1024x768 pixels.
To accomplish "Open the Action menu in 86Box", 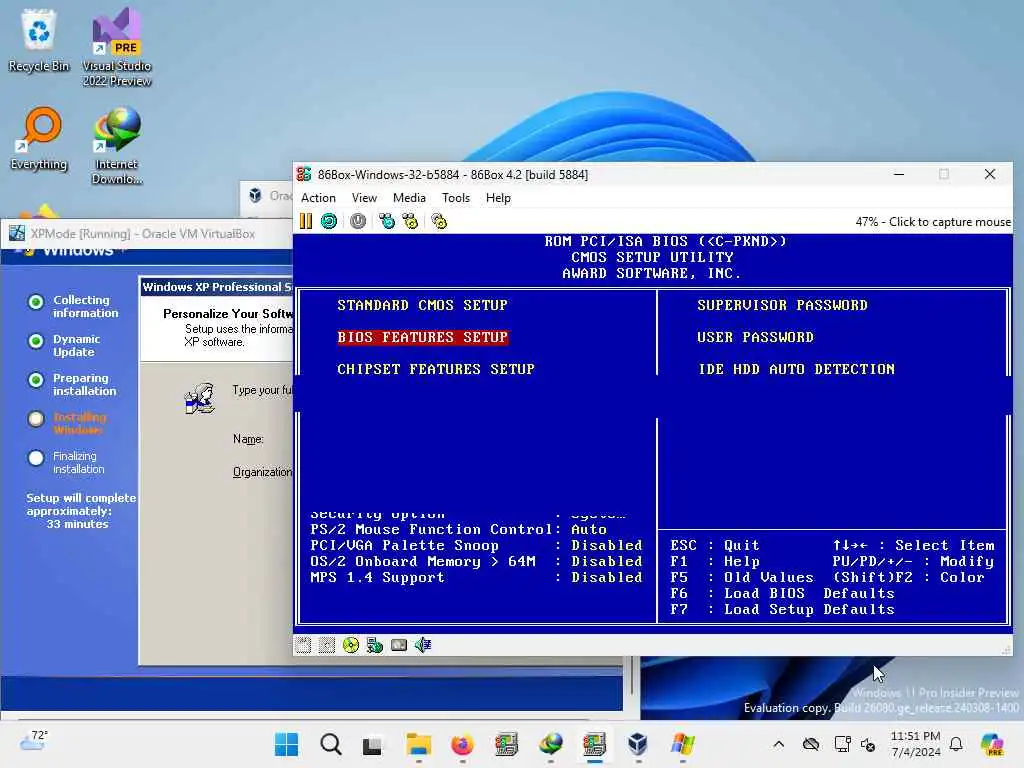I will tap(318, 198).
